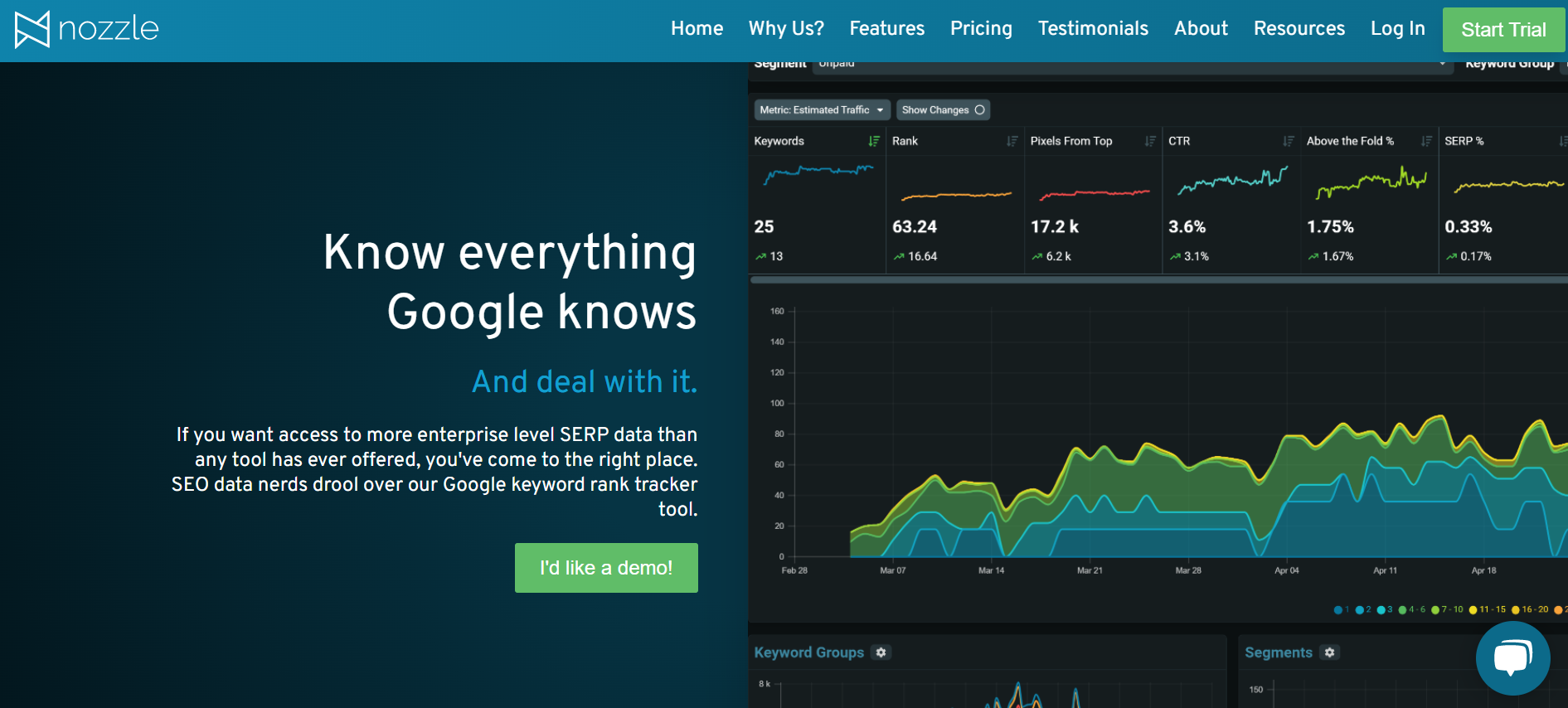Select the Rank card value 63.24
Image resolution: width=1568 pixels, height=708 pixels.
coord(915,226)
